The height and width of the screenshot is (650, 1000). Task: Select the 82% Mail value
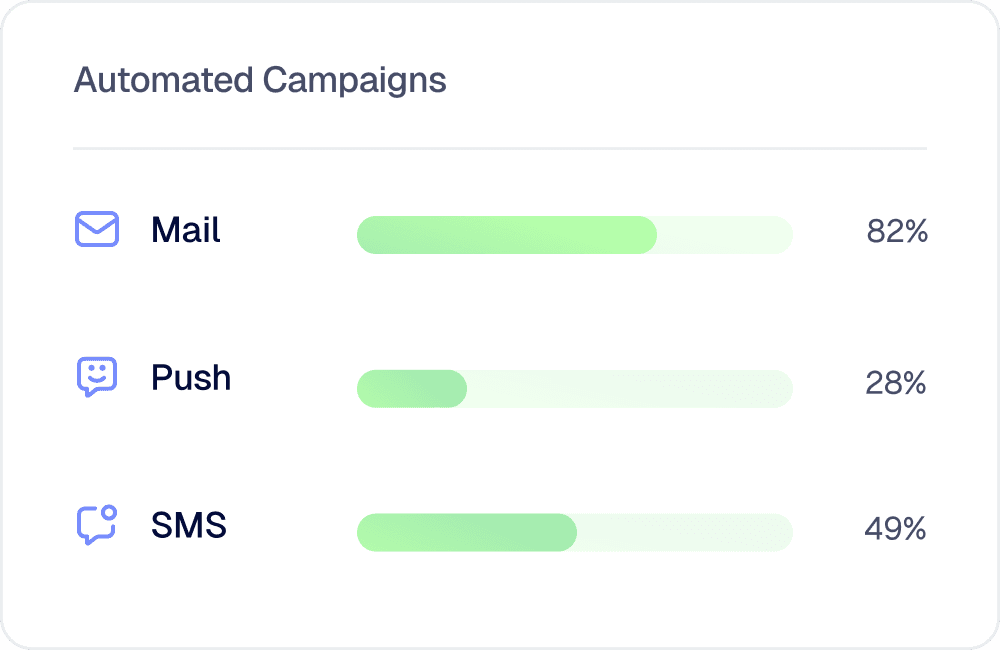click(897, 231)
